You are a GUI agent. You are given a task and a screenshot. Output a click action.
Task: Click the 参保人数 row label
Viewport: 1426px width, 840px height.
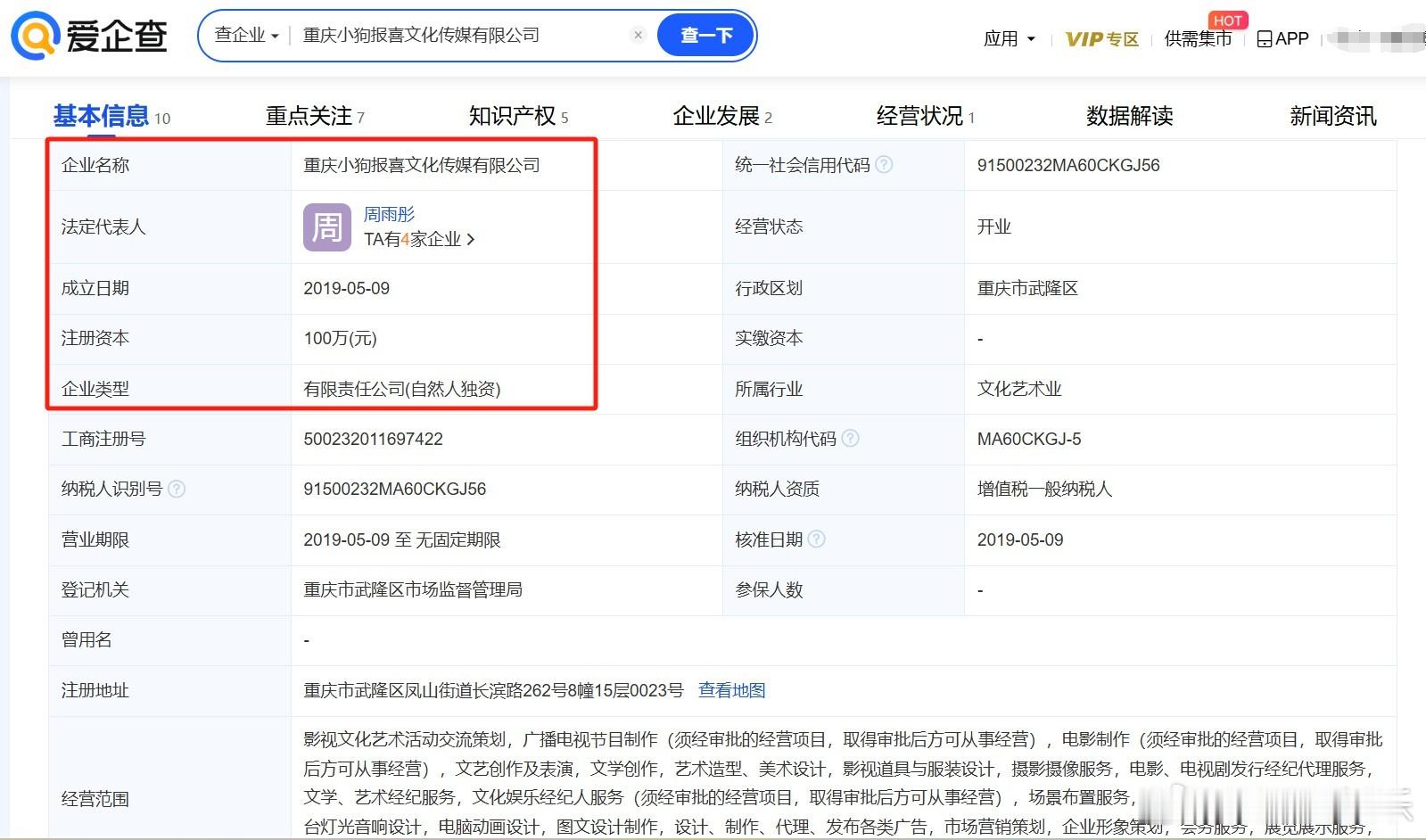coord(769,589)
